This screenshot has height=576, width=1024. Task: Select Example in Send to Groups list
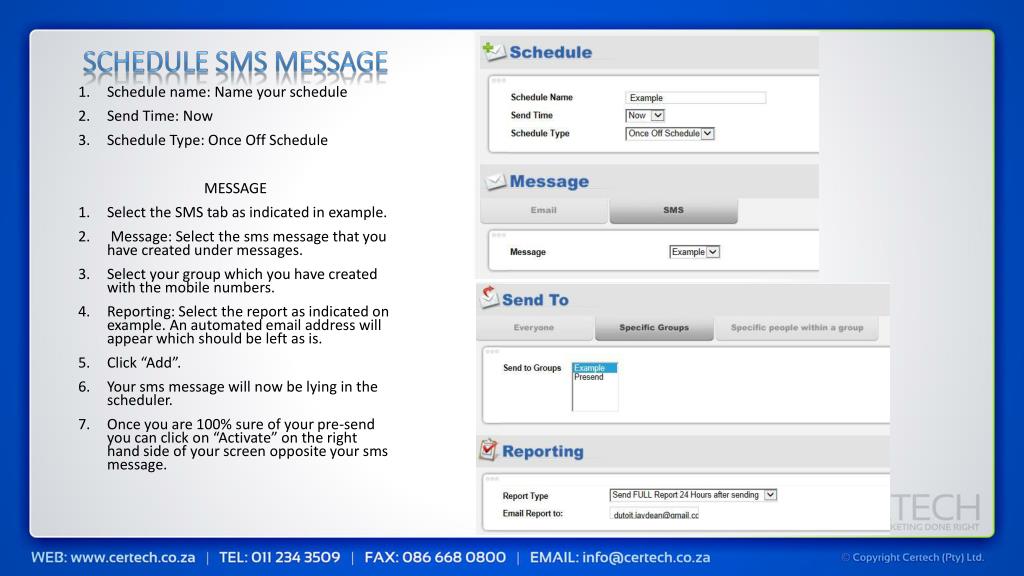(x=594, y=368)
